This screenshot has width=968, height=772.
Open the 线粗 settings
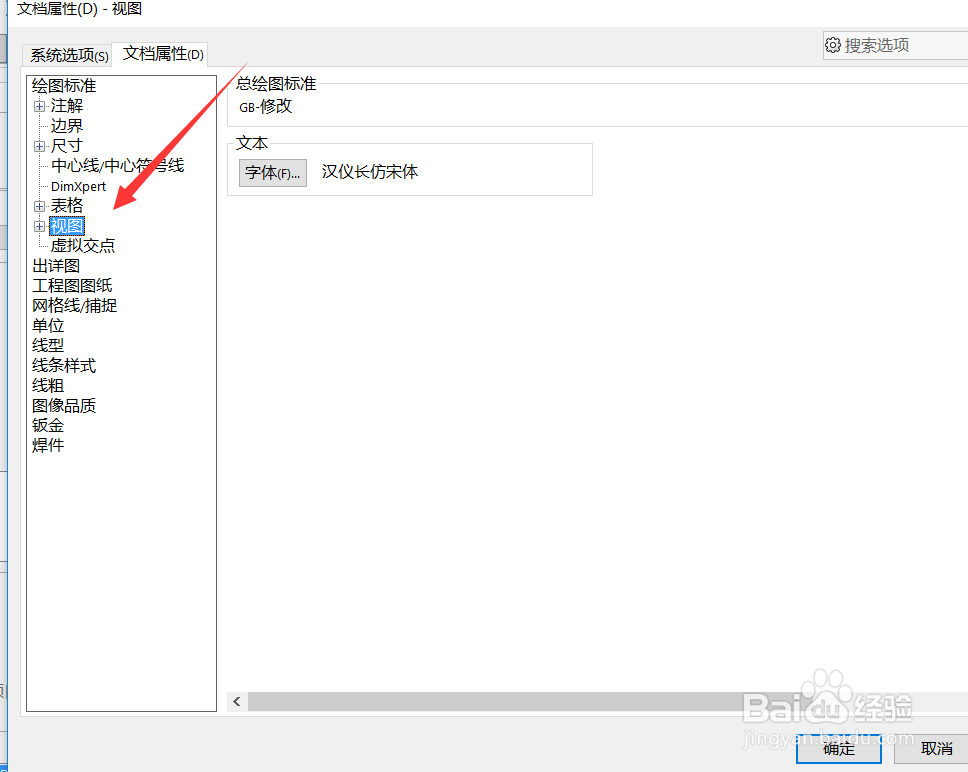coord(48,386)
